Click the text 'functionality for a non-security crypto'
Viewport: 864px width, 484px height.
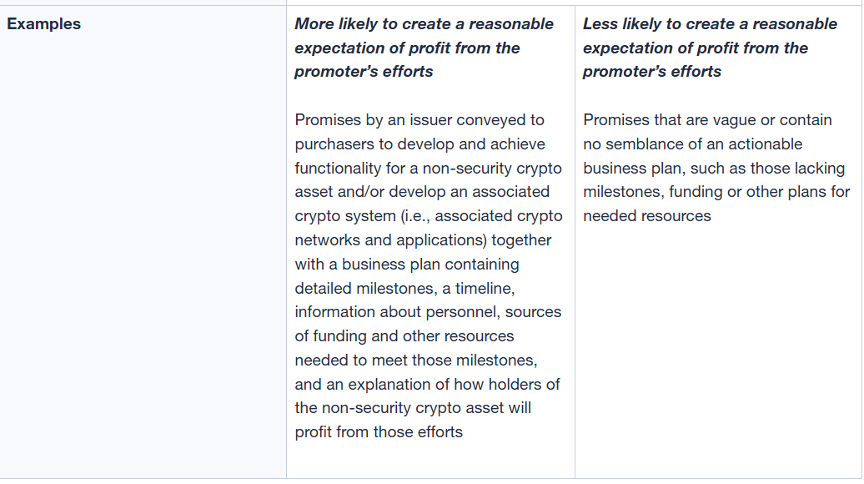coord(428,168)
